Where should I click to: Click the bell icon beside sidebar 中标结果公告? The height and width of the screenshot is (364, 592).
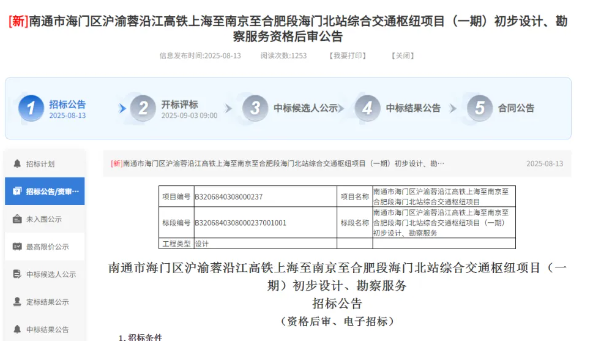pos(17,329)
